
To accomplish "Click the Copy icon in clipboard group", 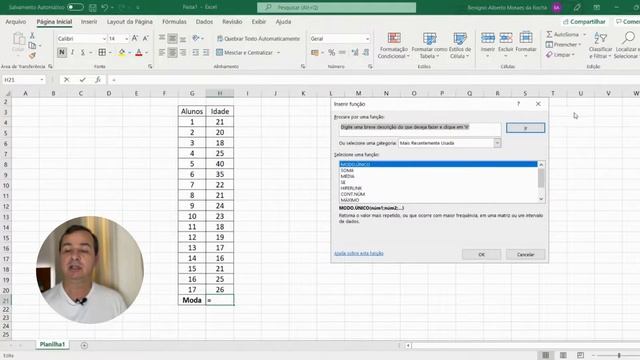I will pyautogui.click(x=32, y=45).
